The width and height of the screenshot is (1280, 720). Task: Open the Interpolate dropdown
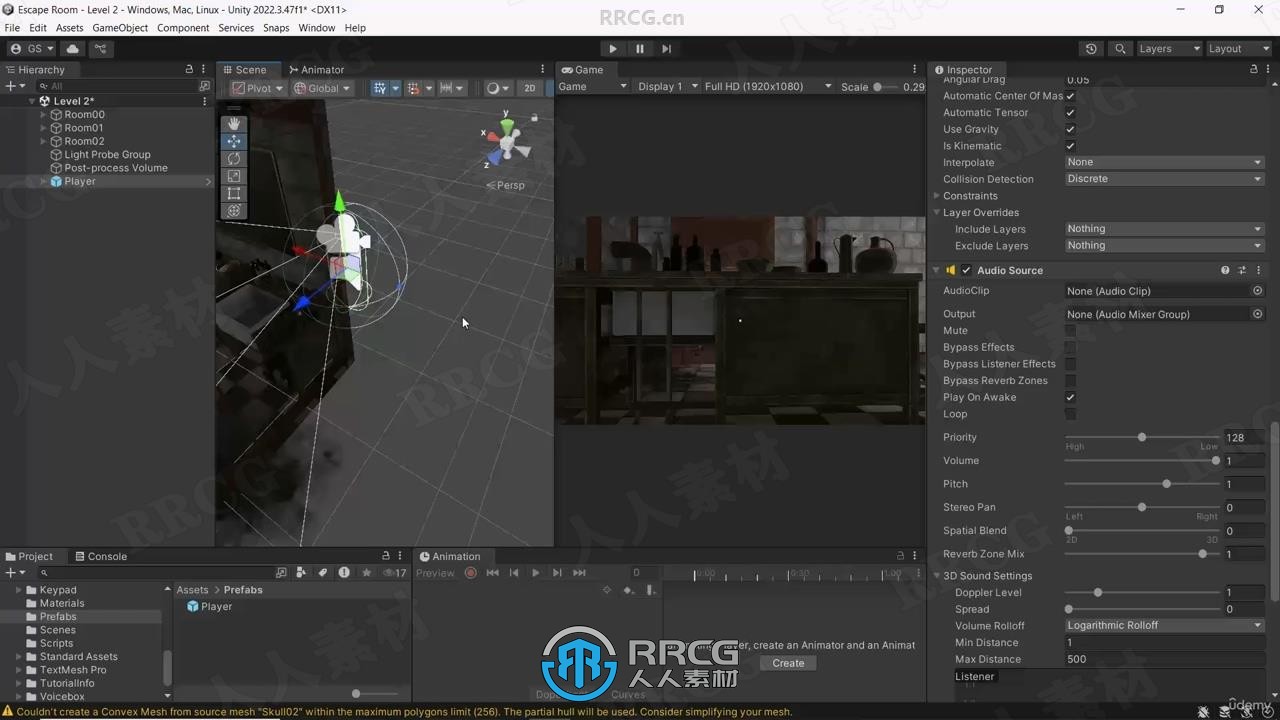click(x=1164, y=162)
